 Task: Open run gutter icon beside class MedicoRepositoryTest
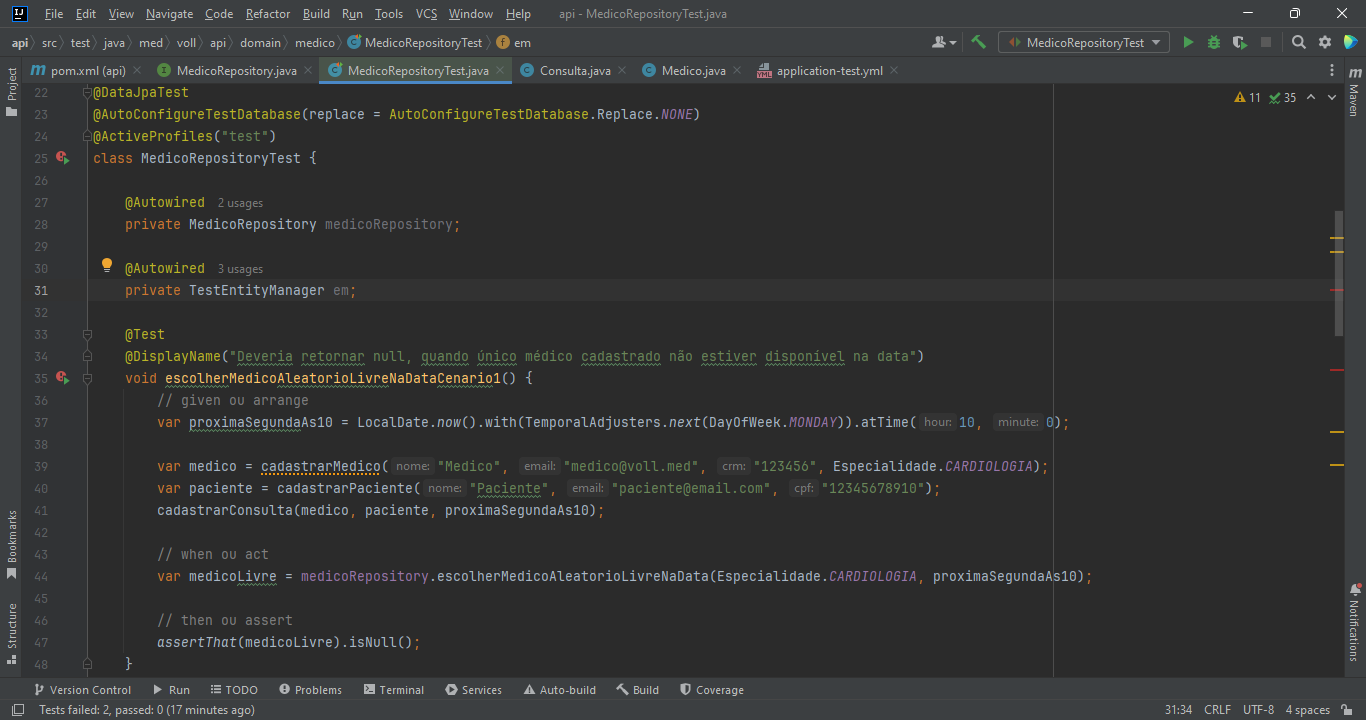tap(63, 158)
